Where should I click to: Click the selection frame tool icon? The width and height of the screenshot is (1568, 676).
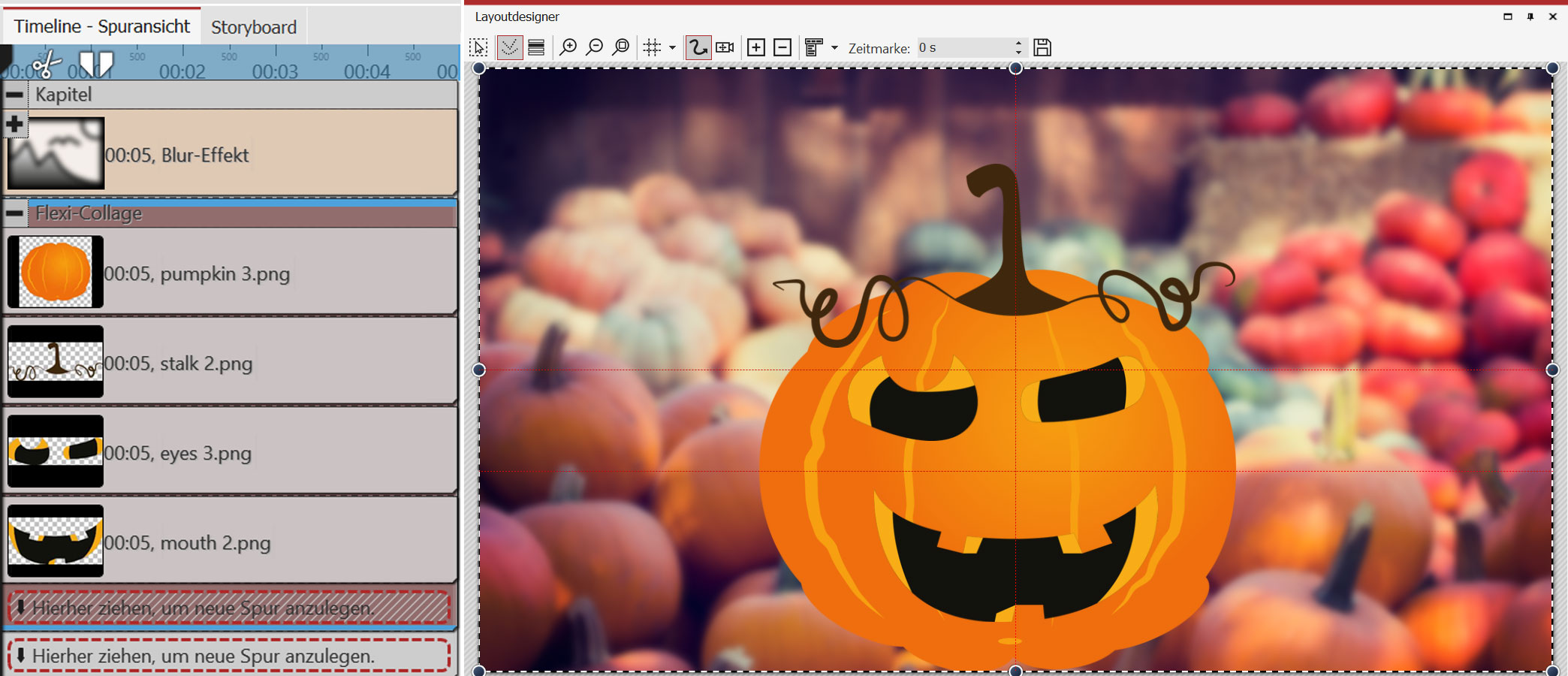click(x=478, y=47)
